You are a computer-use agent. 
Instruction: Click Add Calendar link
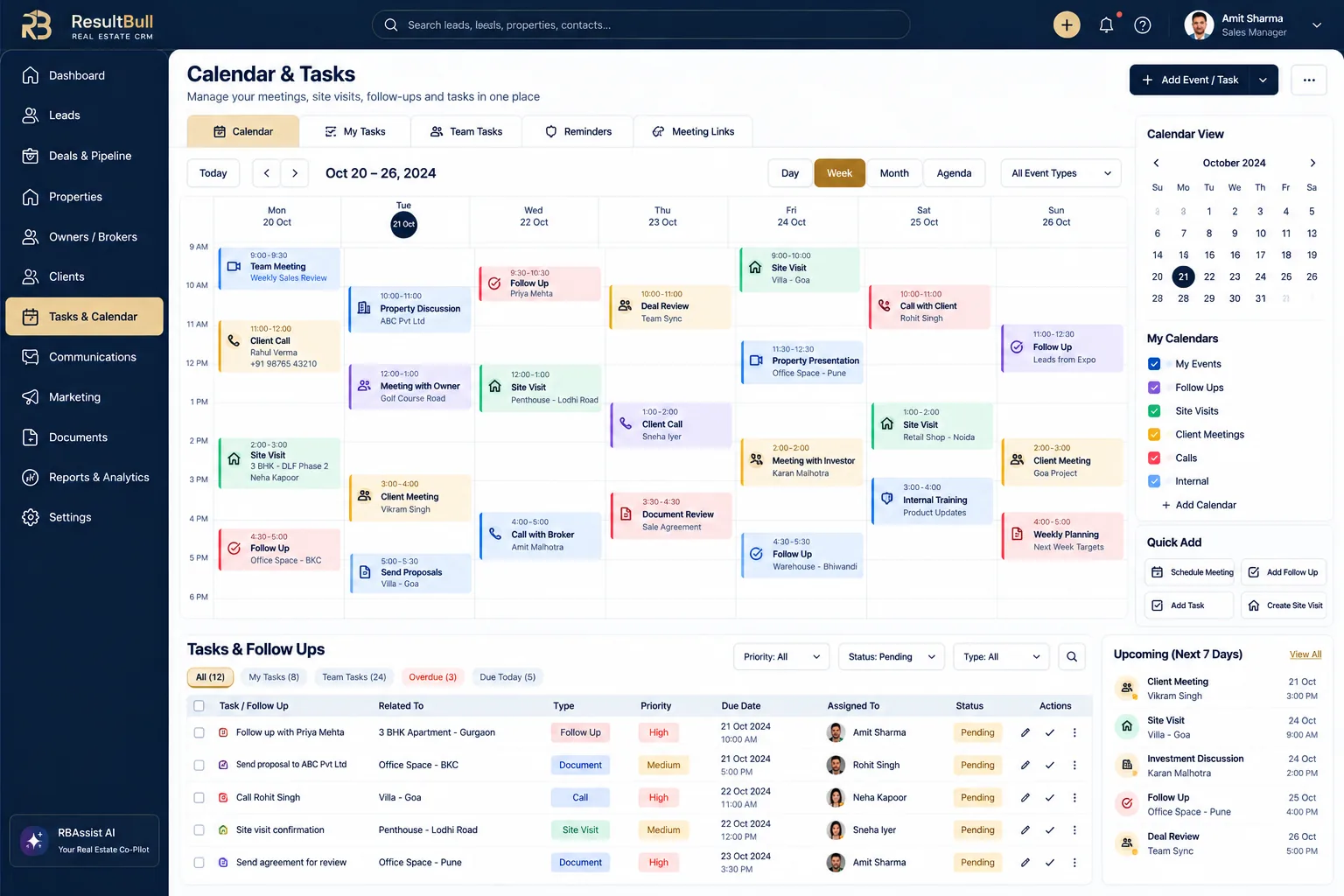(x=1199, y=505)
